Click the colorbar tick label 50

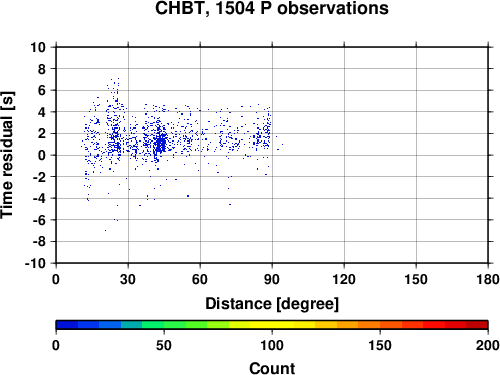pyautogui.click(x=164, y=345)
